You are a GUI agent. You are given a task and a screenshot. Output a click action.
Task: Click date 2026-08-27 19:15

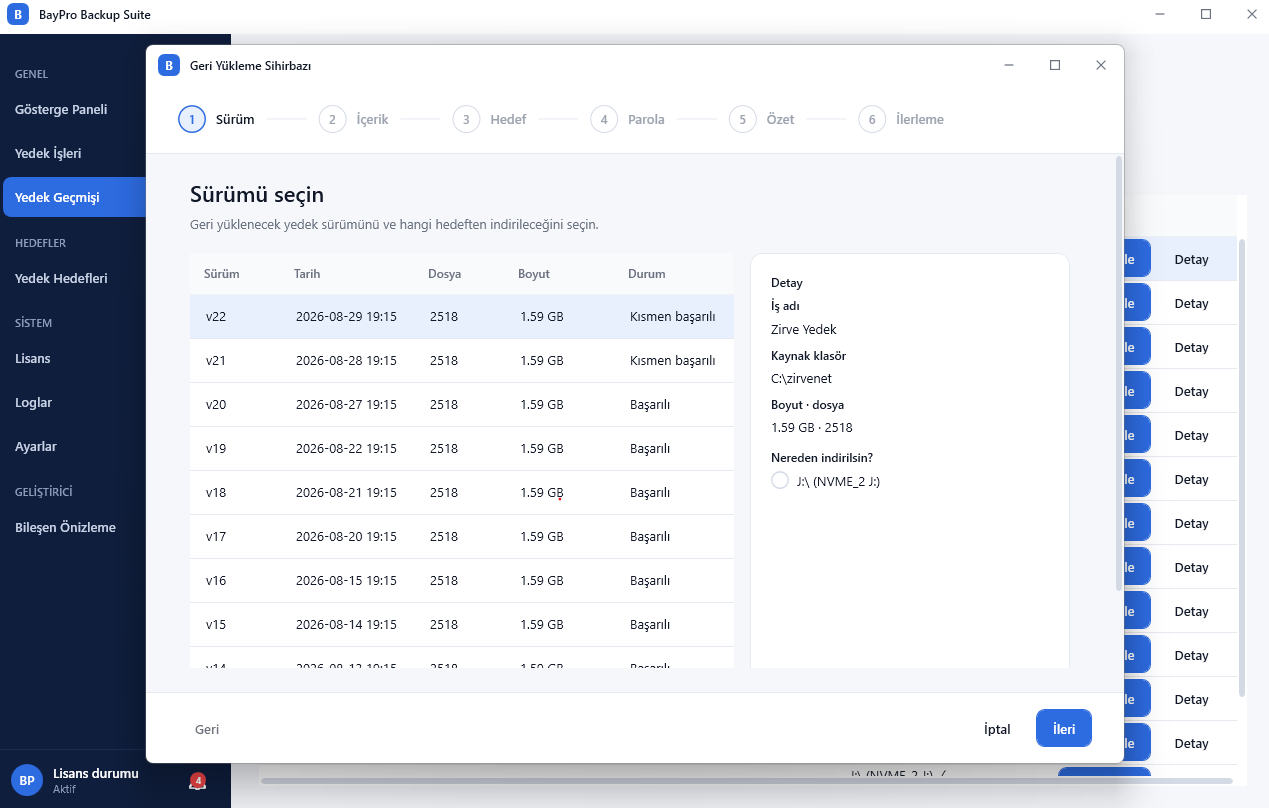click(346, 405)
